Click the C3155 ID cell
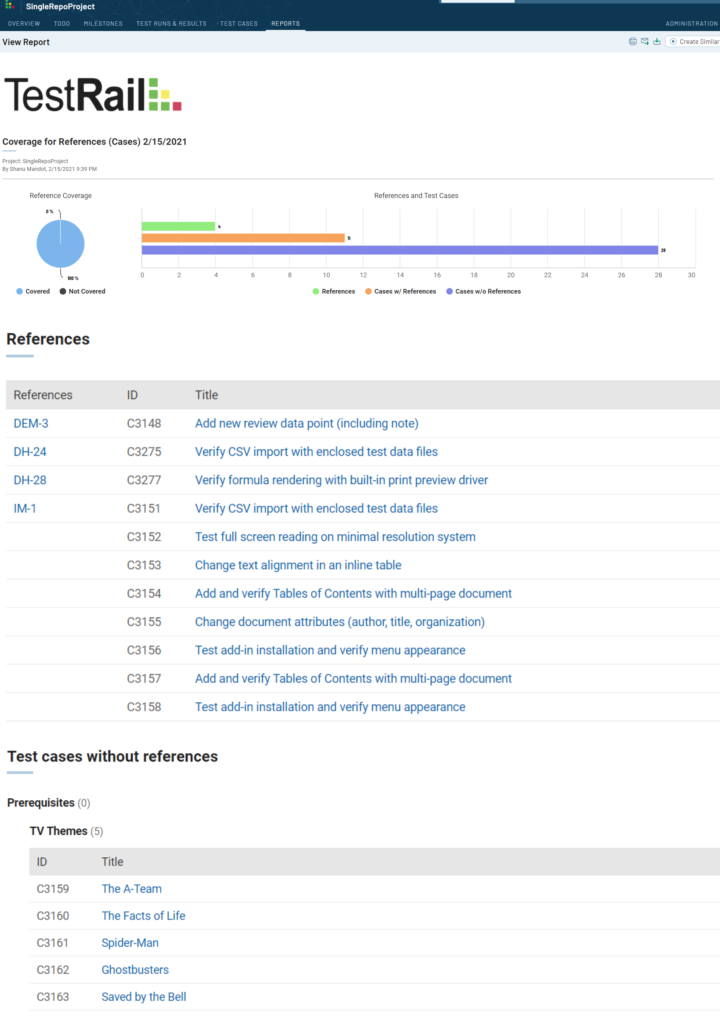This screenshot has height=1024, width=720. point(144,622)
